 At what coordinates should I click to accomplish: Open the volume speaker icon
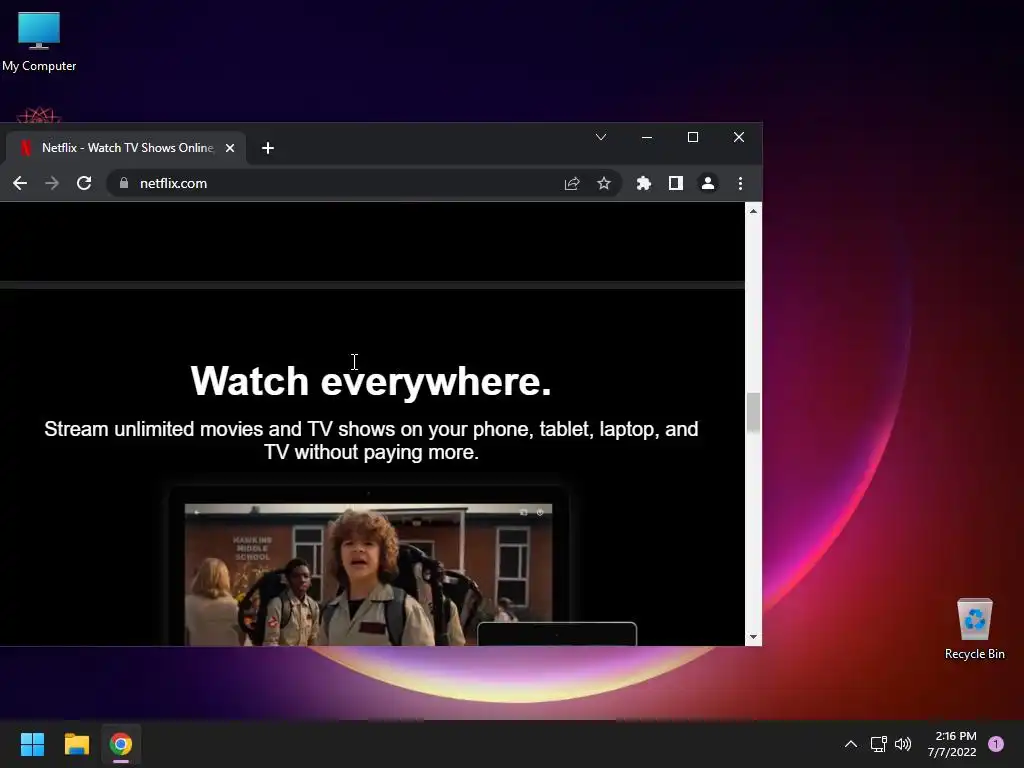903,744
